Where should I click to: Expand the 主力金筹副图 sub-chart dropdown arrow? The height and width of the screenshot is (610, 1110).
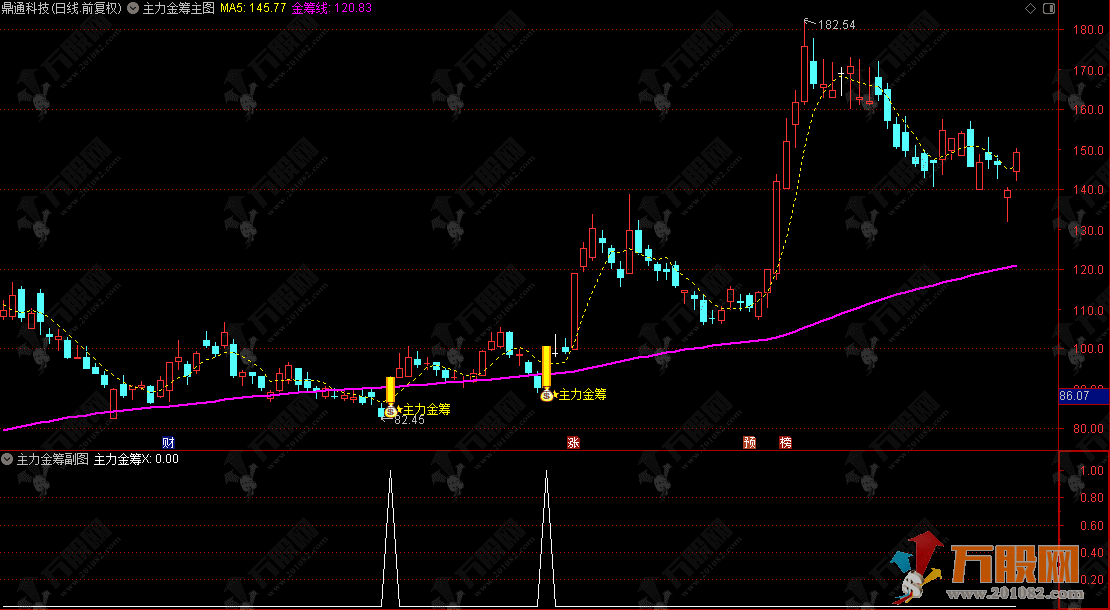(x=8, y=459)
